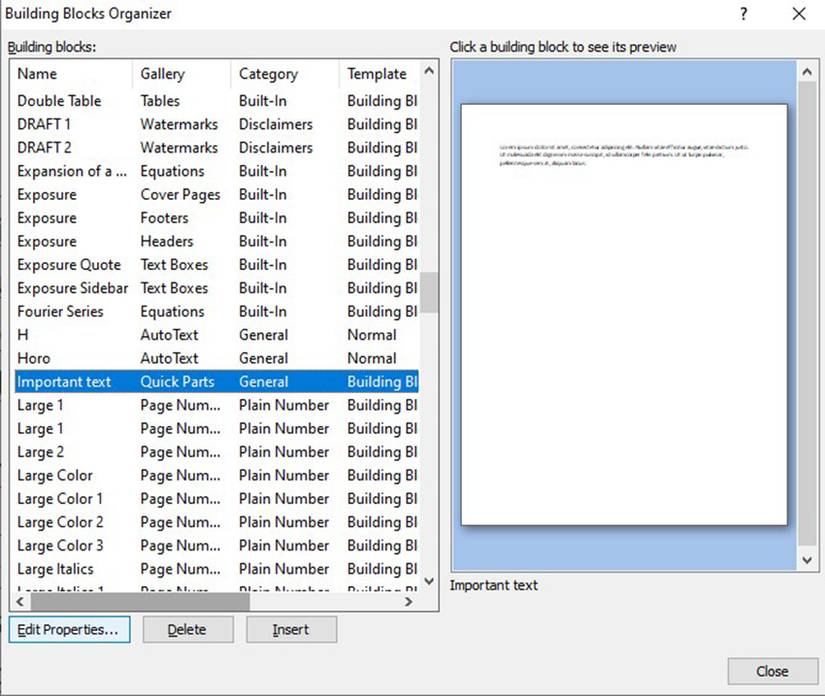Select the Horo AutoText row
Viewport: 825px width, 696px height.
(x=217, y=358)
